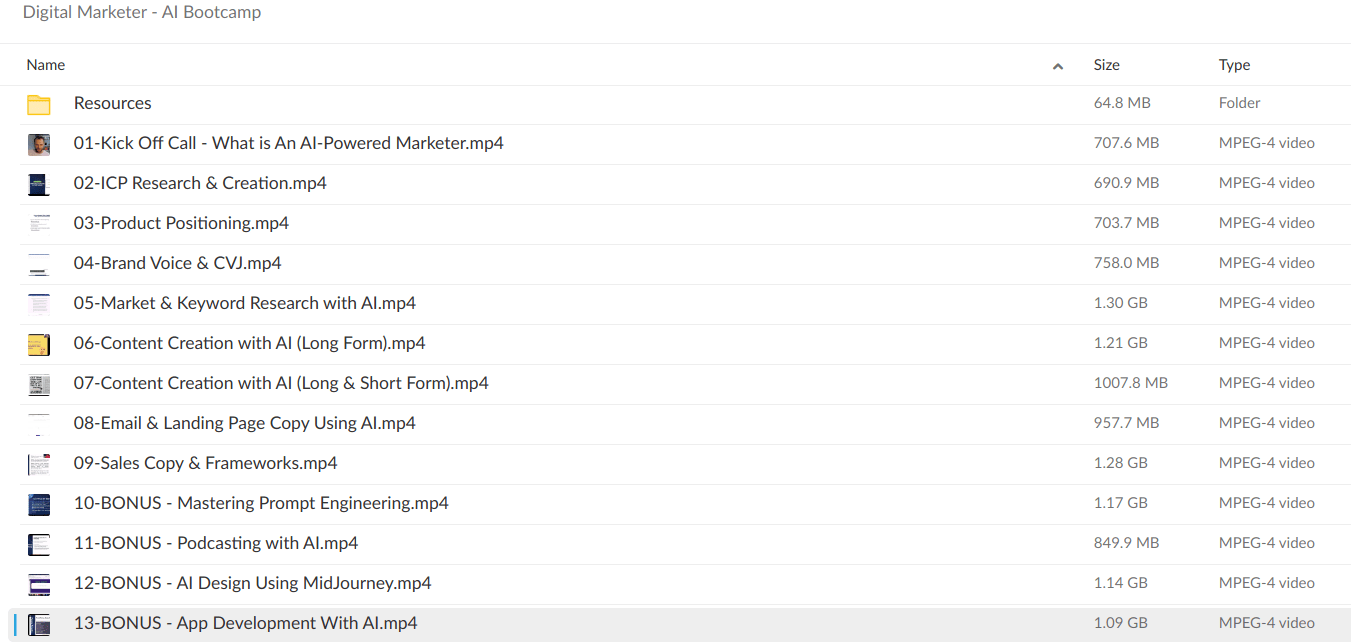Click the 01-Kick Off Call video thumbnail
Viewport: 1351px width, 643px height.
(39, 144)
